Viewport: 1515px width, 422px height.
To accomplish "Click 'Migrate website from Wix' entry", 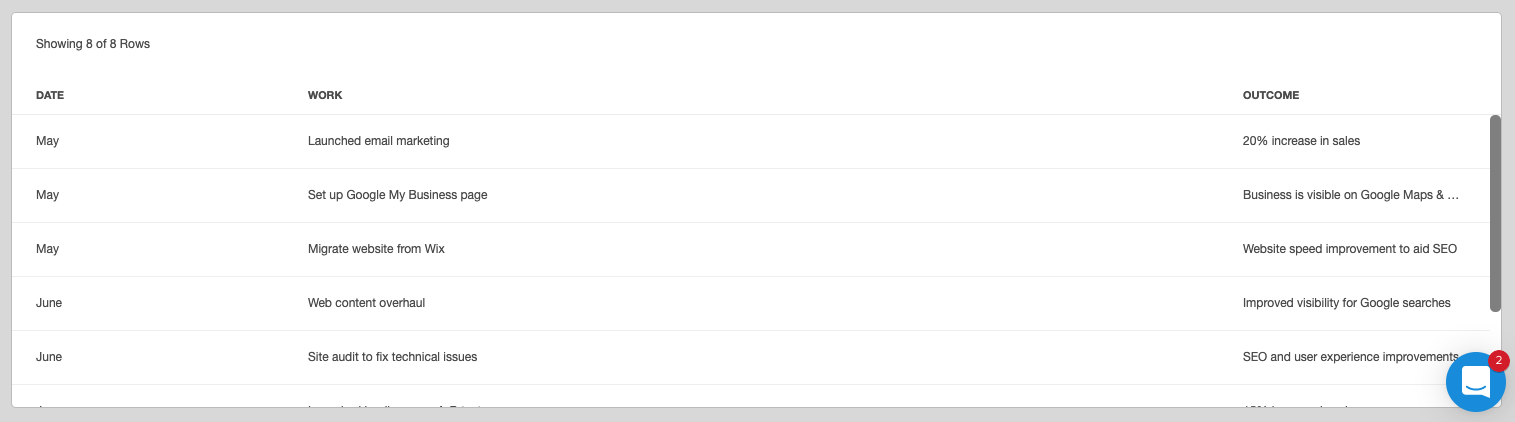I will tap(376, 249).
